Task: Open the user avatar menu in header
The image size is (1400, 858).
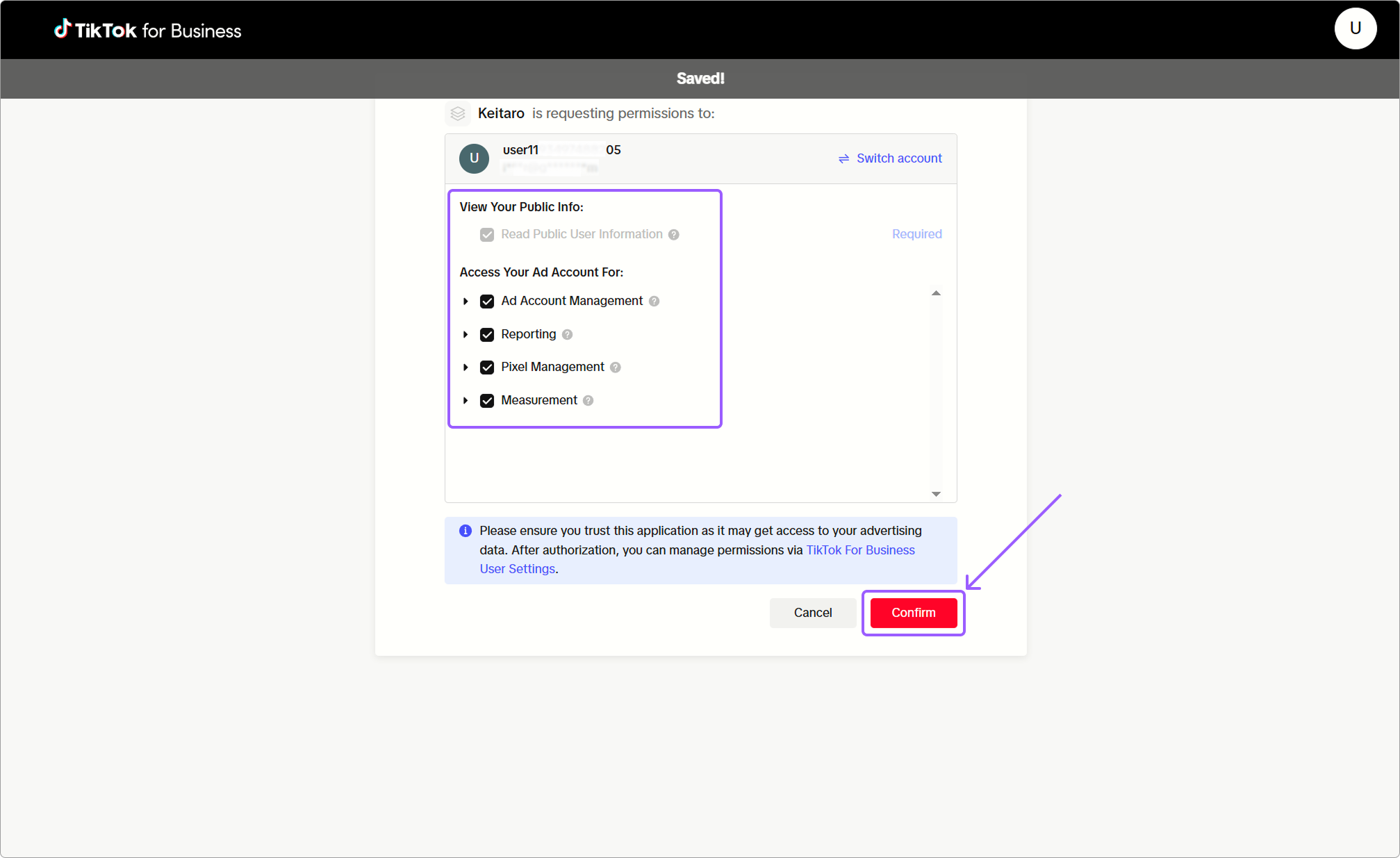Action: (x=1355, y=28)
